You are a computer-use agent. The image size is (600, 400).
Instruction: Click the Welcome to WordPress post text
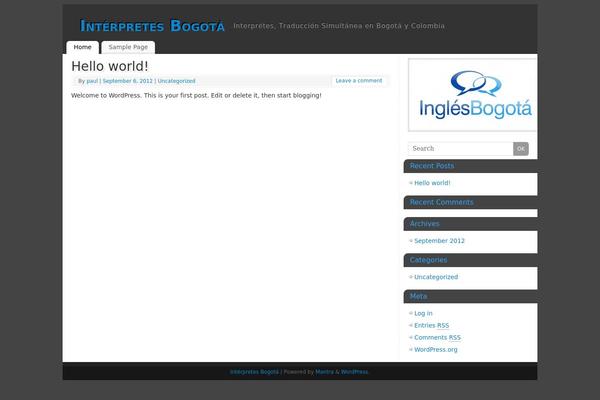196,95
